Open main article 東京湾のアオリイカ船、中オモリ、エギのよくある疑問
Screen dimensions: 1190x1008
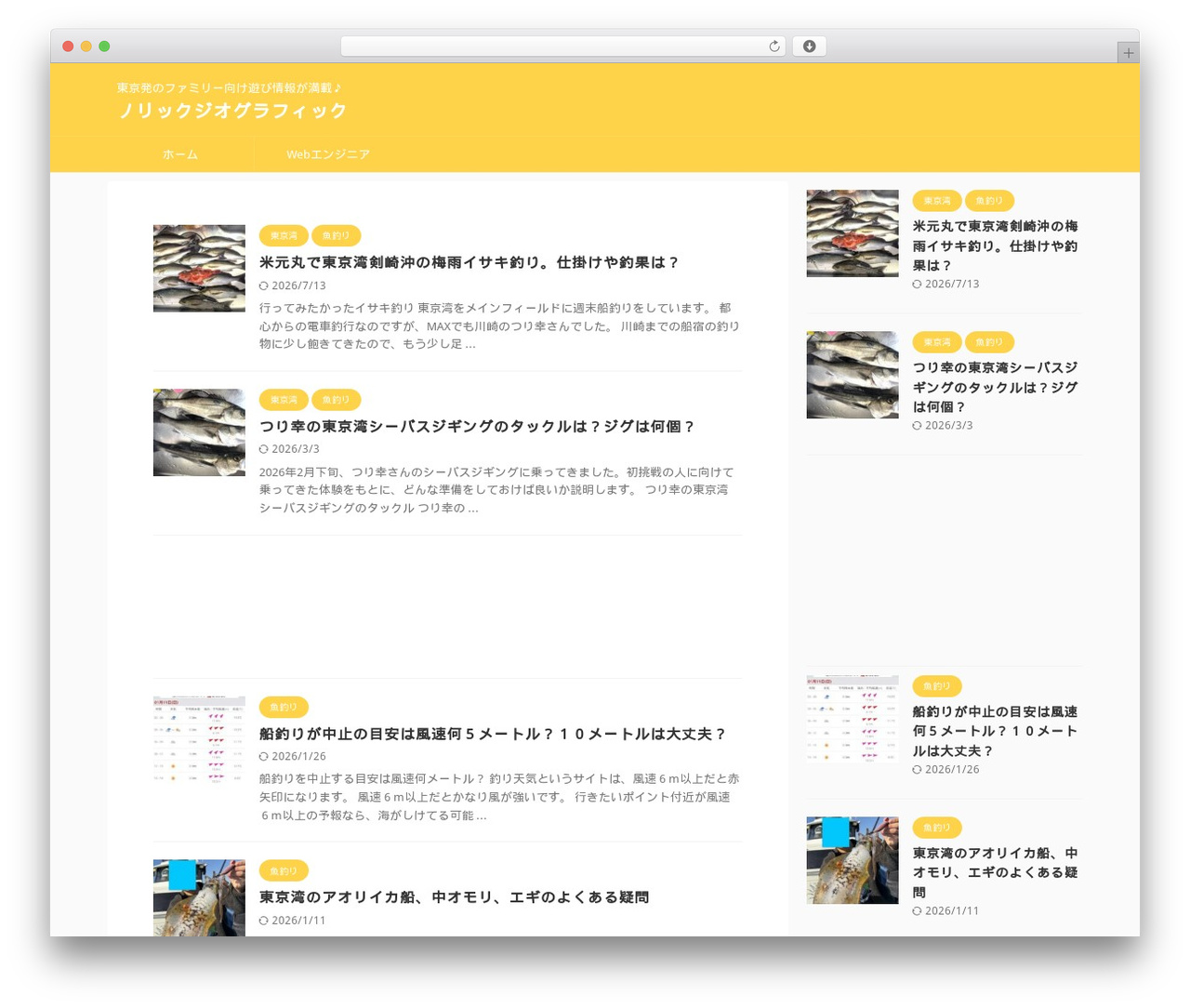tap(454, 897)
